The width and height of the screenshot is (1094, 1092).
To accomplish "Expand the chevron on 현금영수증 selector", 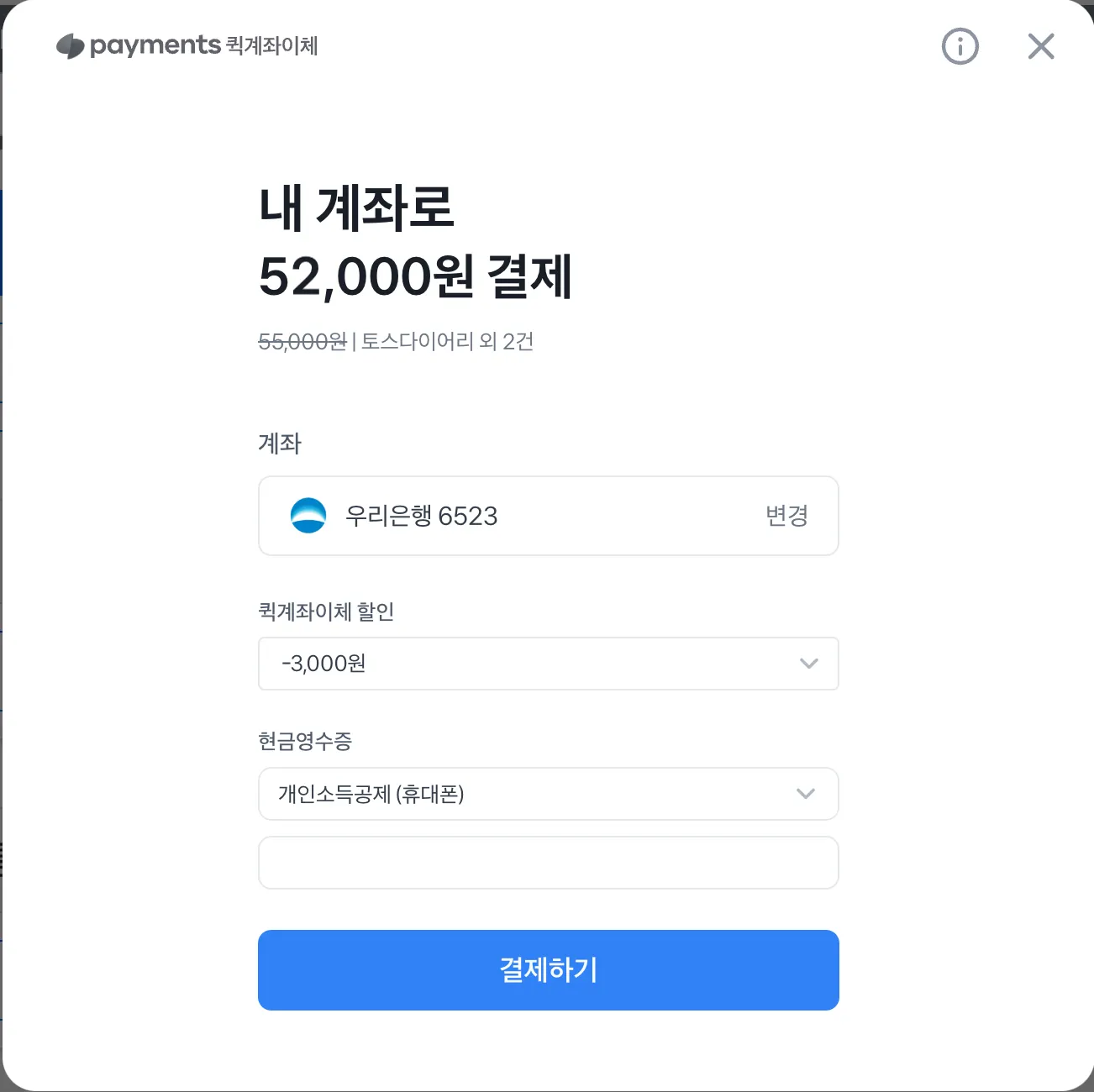I will (x=806, y=794).
